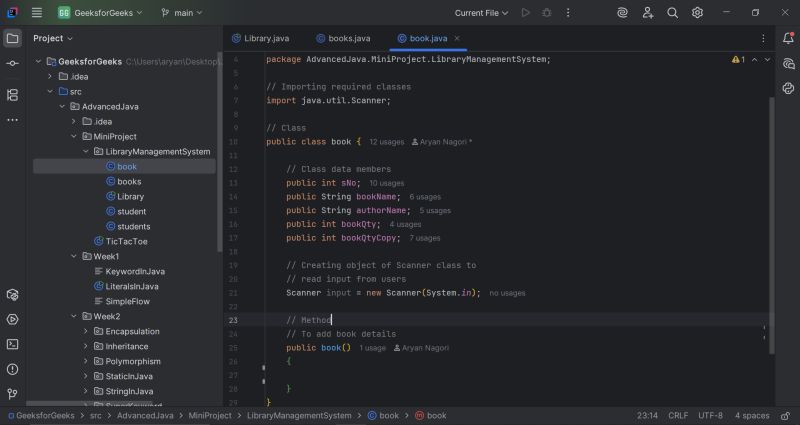This screenshot has height=425, width=800.
Task: Open the Git tool window
Action: pyautogui.click(x=13, y=394)
